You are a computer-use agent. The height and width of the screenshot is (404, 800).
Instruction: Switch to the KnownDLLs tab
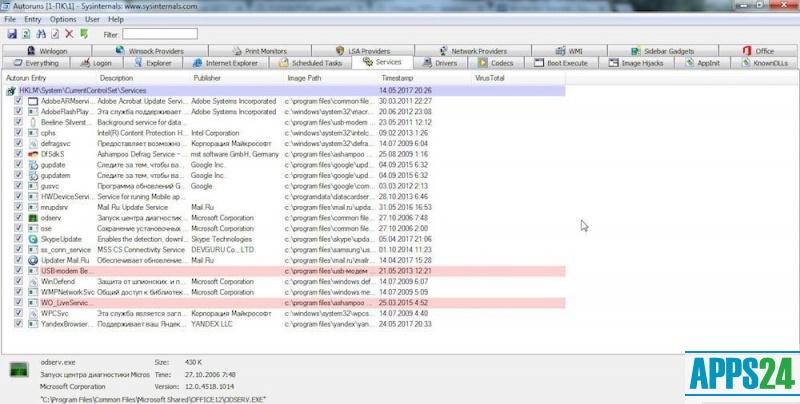pos(765,63)
